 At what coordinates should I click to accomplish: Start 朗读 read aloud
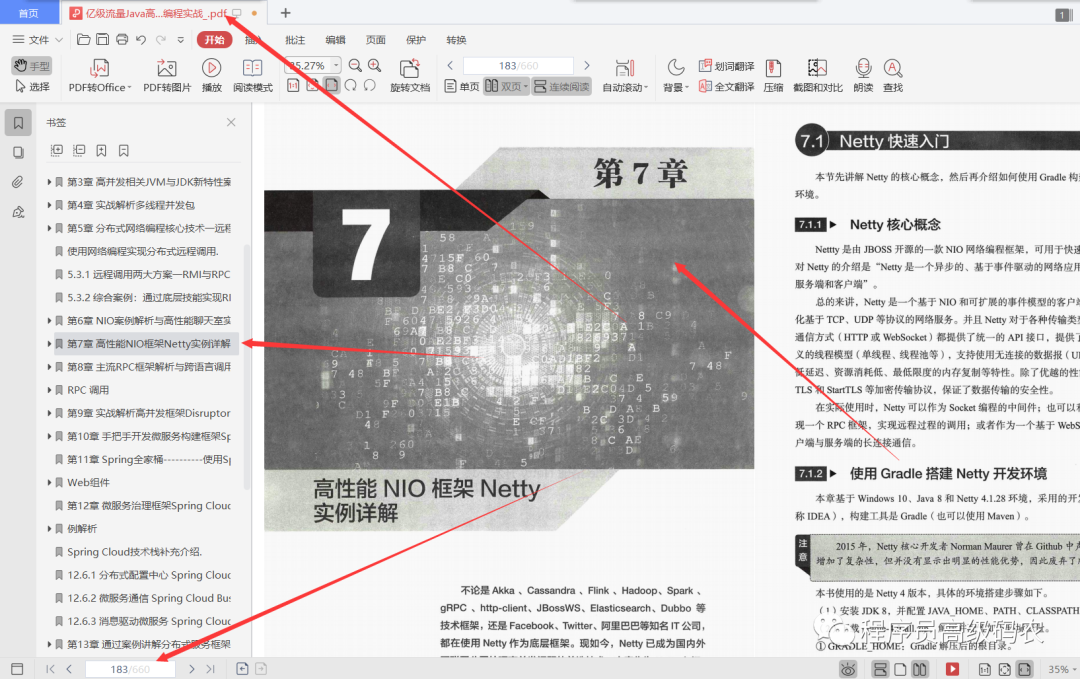click(863, 76)
